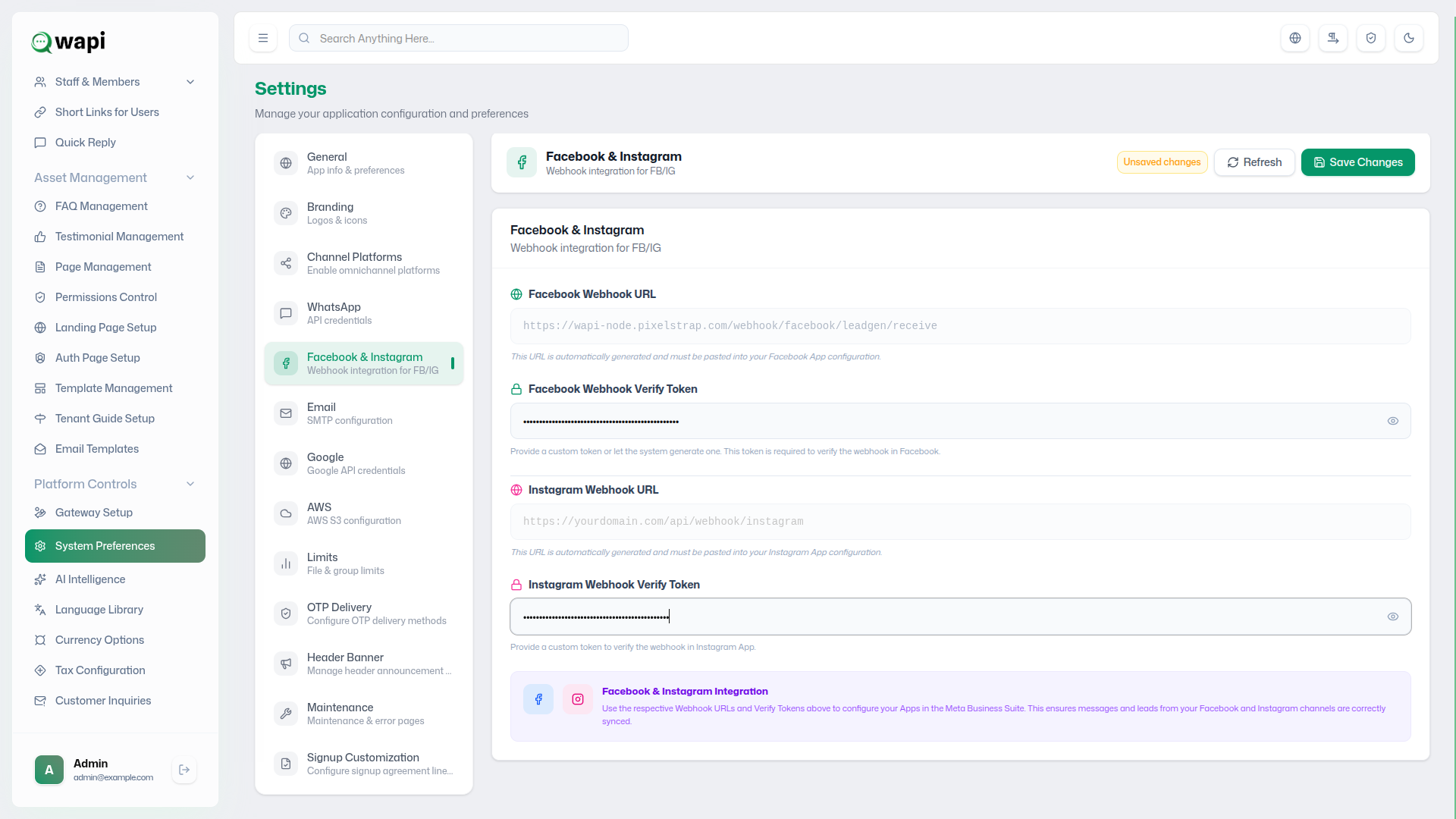Go to Testimonial Management
1456x819 pixels.
[115, 237]
